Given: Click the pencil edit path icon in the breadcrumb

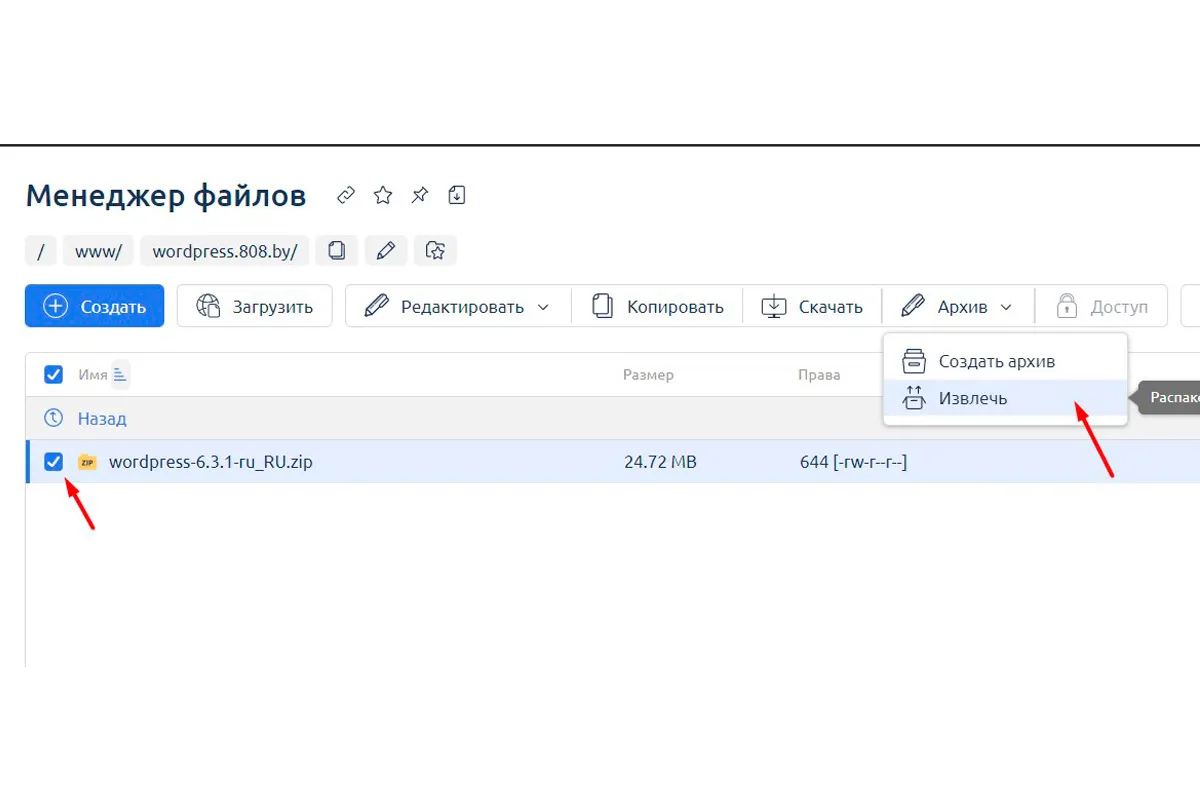Looking at the screenshot, I should pyautogui.click(x=386, y=251).
